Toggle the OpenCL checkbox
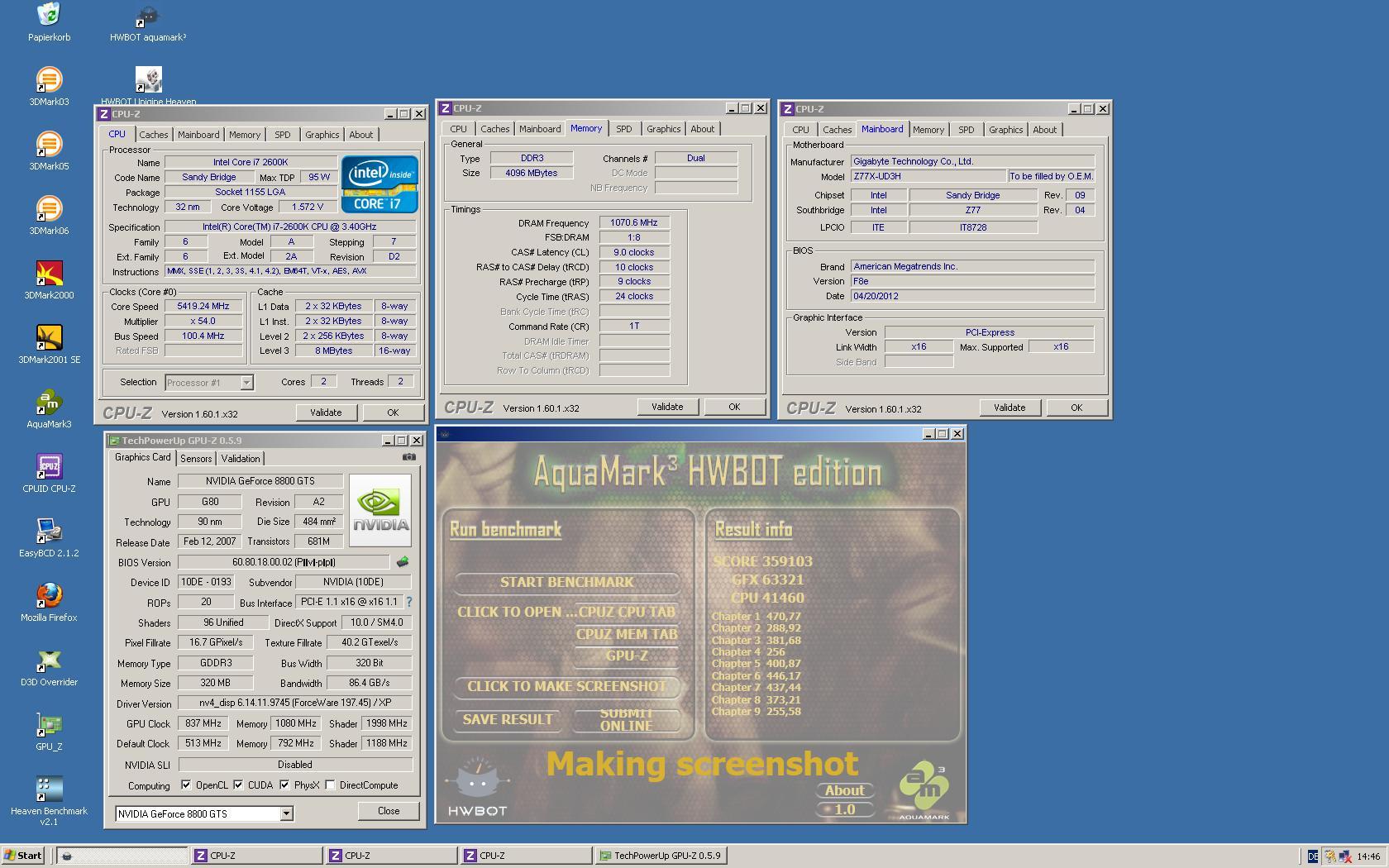The height and width of the screenshot is (868, 1389). [x=186, y=785]
